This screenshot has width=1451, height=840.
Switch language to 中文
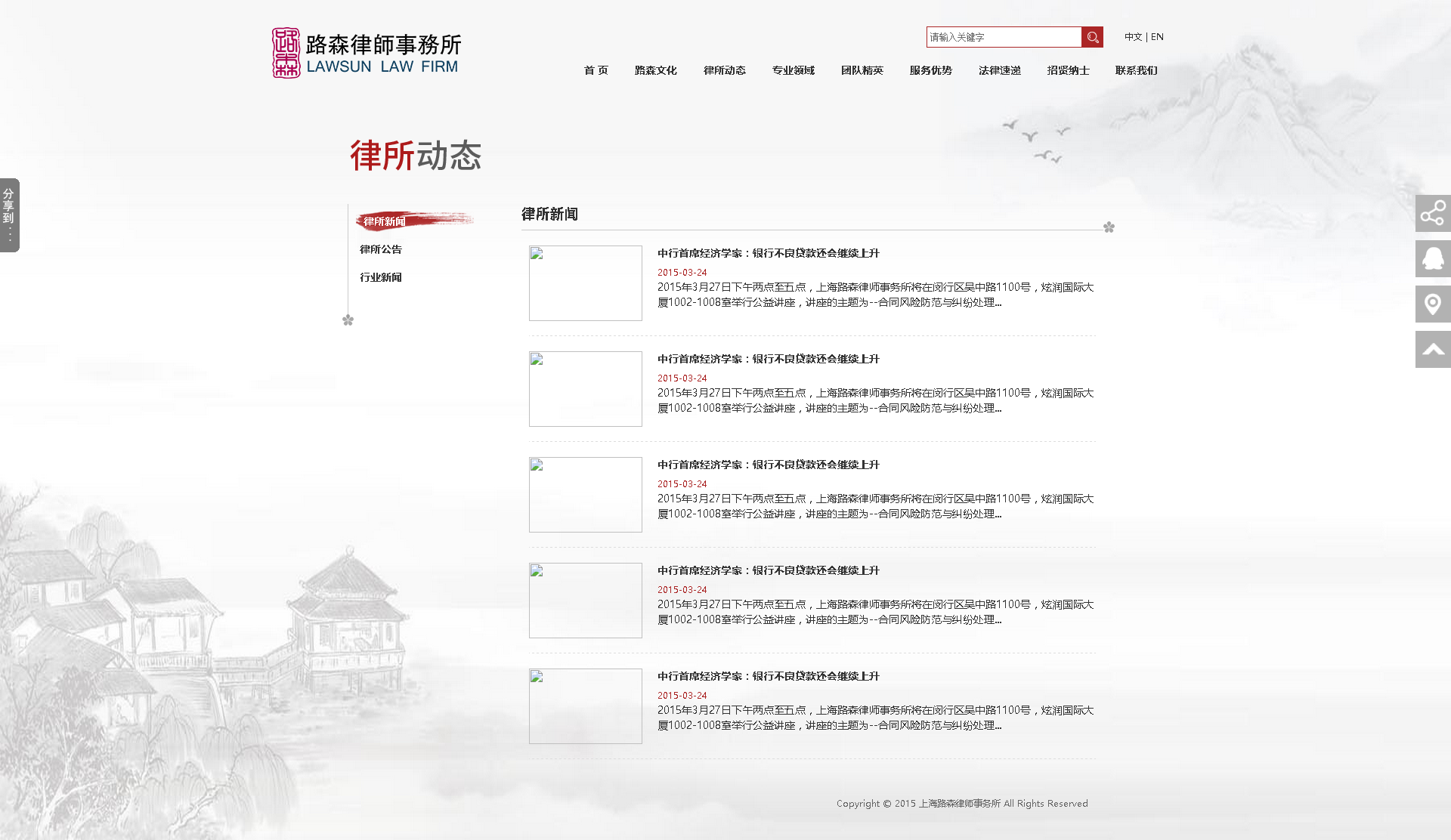tap(1133, 37)
